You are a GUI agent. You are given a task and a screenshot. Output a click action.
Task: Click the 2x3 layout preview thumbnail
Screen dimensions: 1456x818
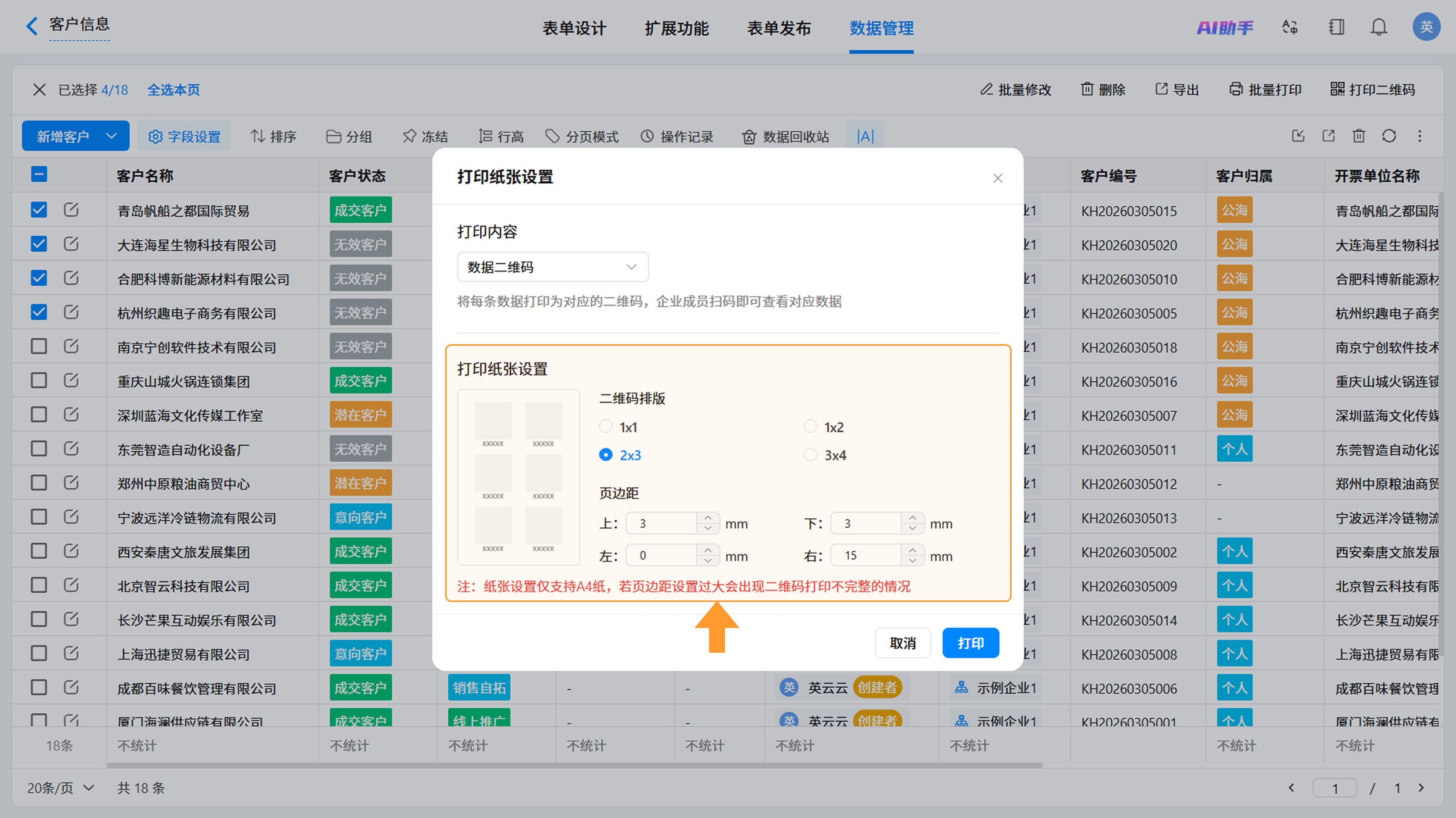tap(518, 477)
